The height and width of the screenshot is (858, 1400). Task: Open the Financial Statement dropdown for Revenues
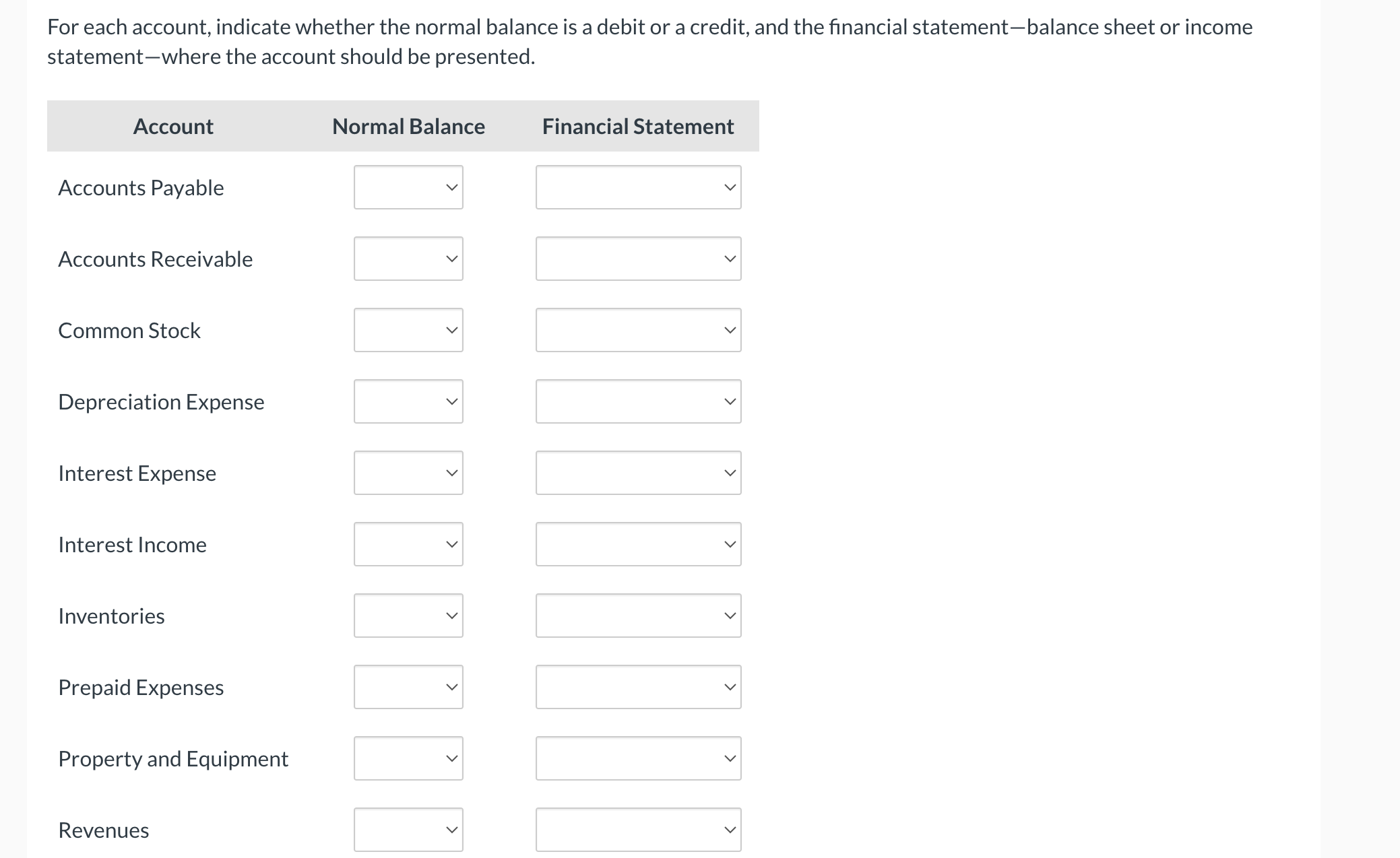pyautogui.click(x=637, y=830)
